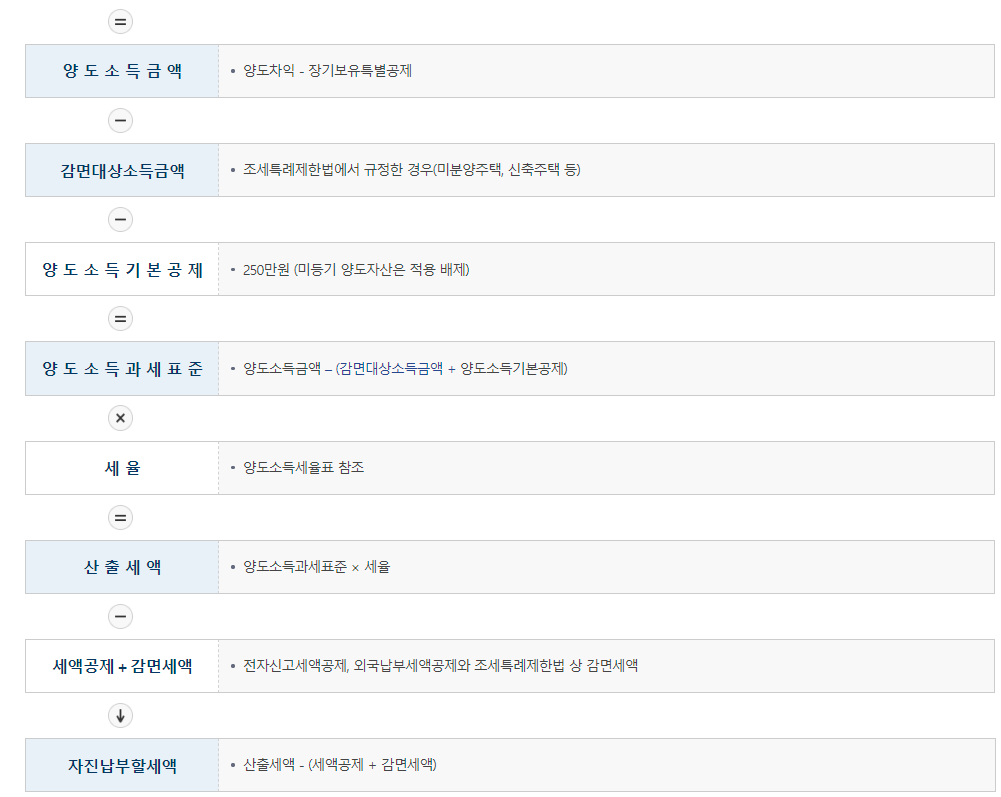This screenshot has height=797, width=1001.
Task: Click the minus icon above 양도소득기본공제
Action: (x=120, y=219)
